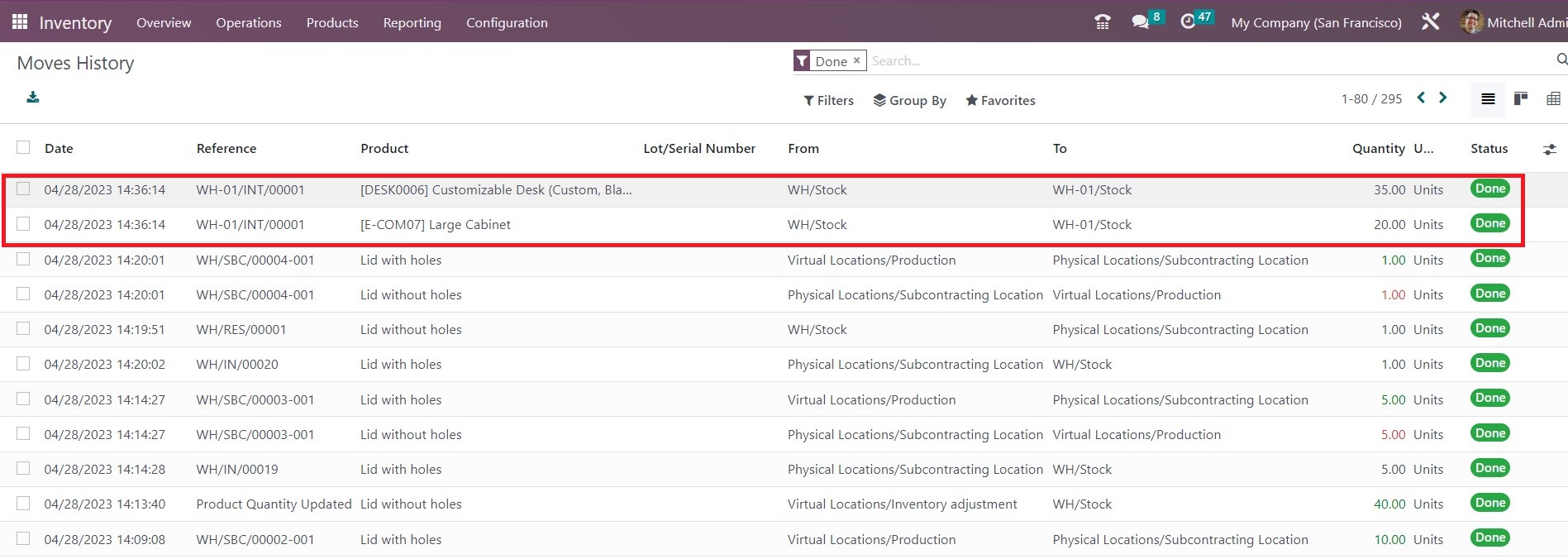Open the Group By dropdown

pyautogui.click(x=909, y=100)
